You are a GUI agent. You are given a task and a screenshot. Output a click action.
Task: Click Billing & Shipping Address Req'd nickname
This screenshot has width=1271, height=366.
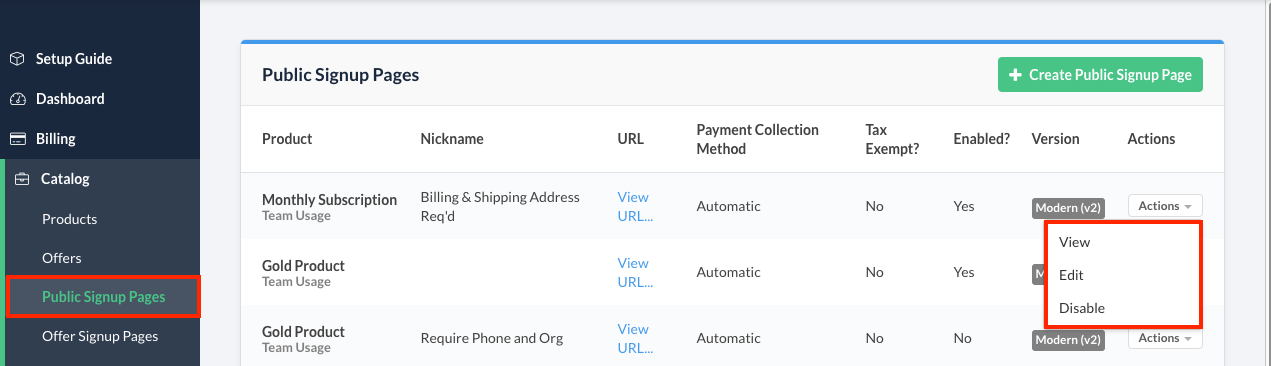[x=500, y=206]
